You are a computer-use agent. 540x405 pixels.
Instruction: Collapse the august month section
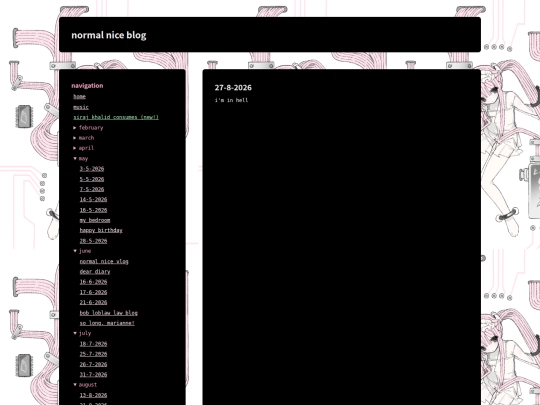pos(85,385)
